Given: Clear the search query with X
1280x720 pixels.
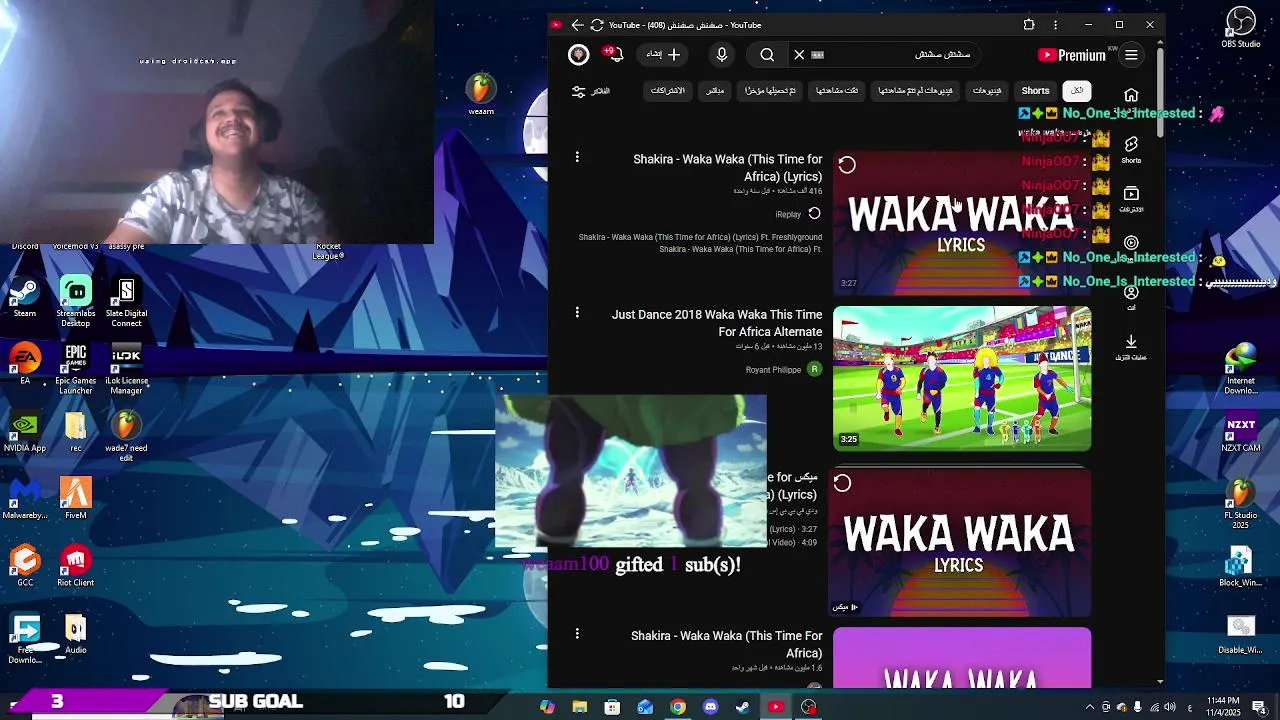Looking at the screenshot, I should pyautogui.click(x=799, y=55).
